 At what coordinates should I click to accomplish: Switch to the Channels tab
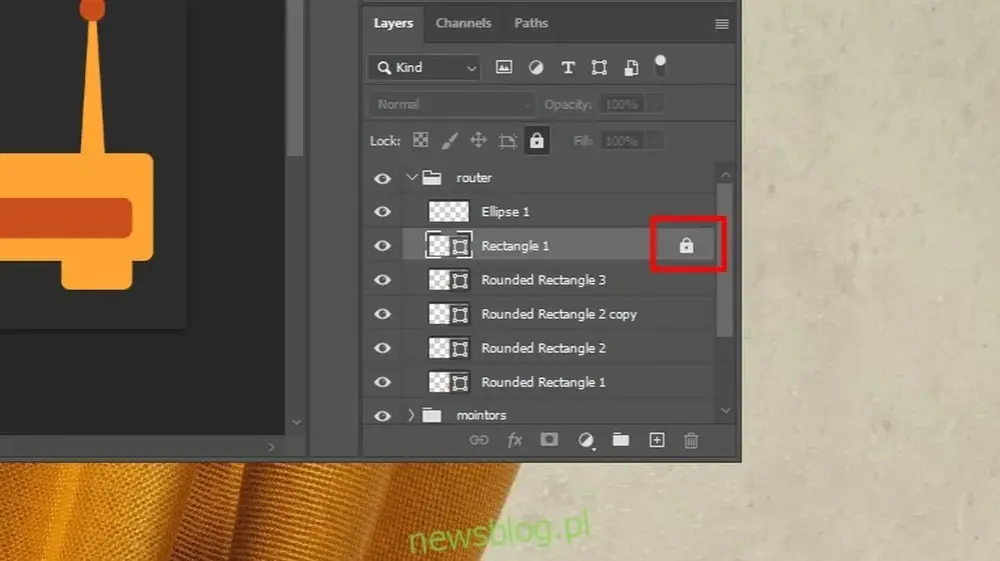point(463,24)
